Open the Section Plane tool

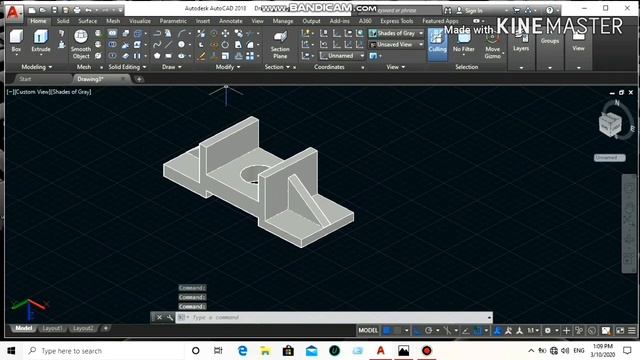tap(280, 44)
